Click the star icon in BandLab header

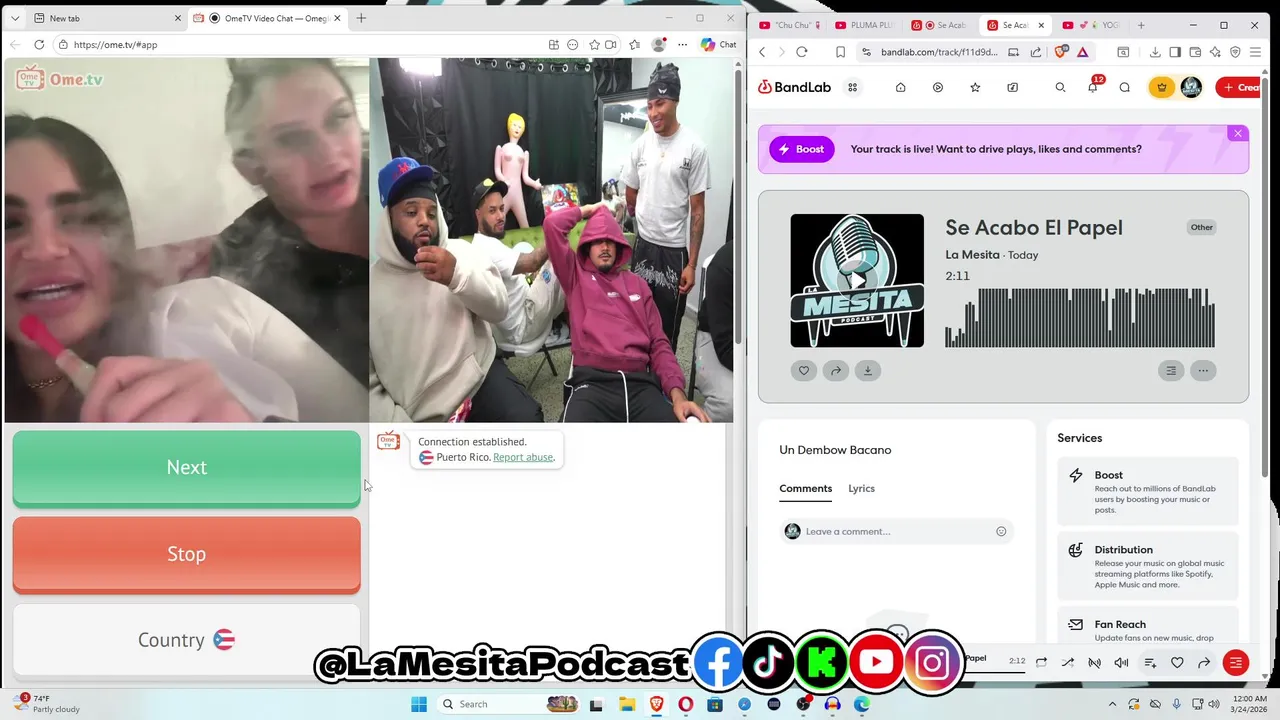975,87
